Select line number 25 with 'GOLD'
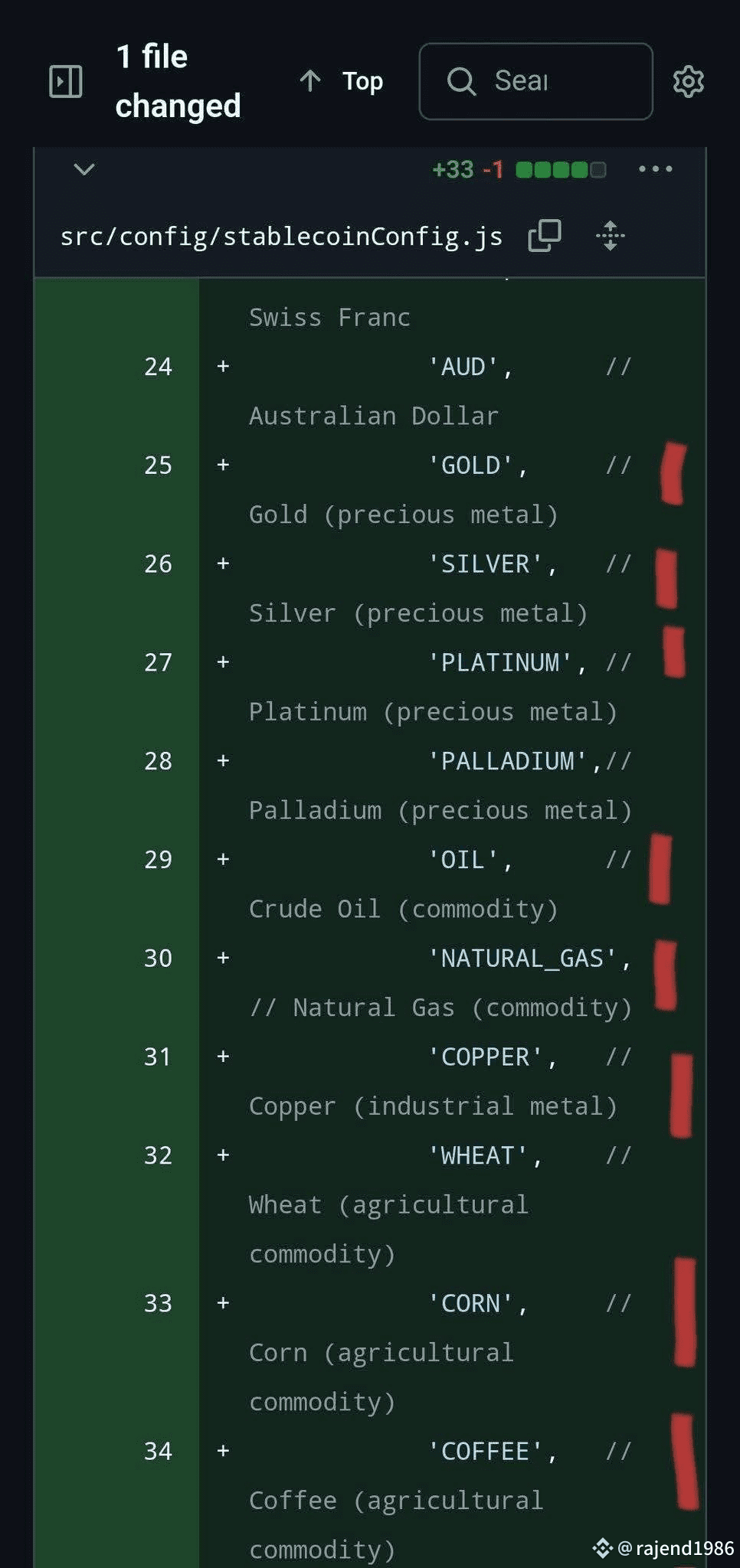 click(x=158, y=465)
